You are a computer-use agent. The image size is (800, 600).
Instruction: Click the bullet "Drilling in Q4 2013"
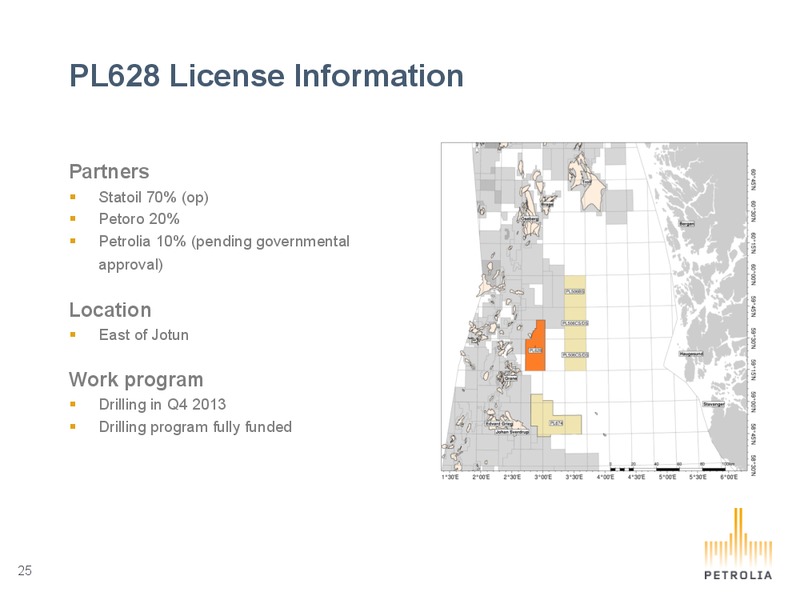(162, 404)
